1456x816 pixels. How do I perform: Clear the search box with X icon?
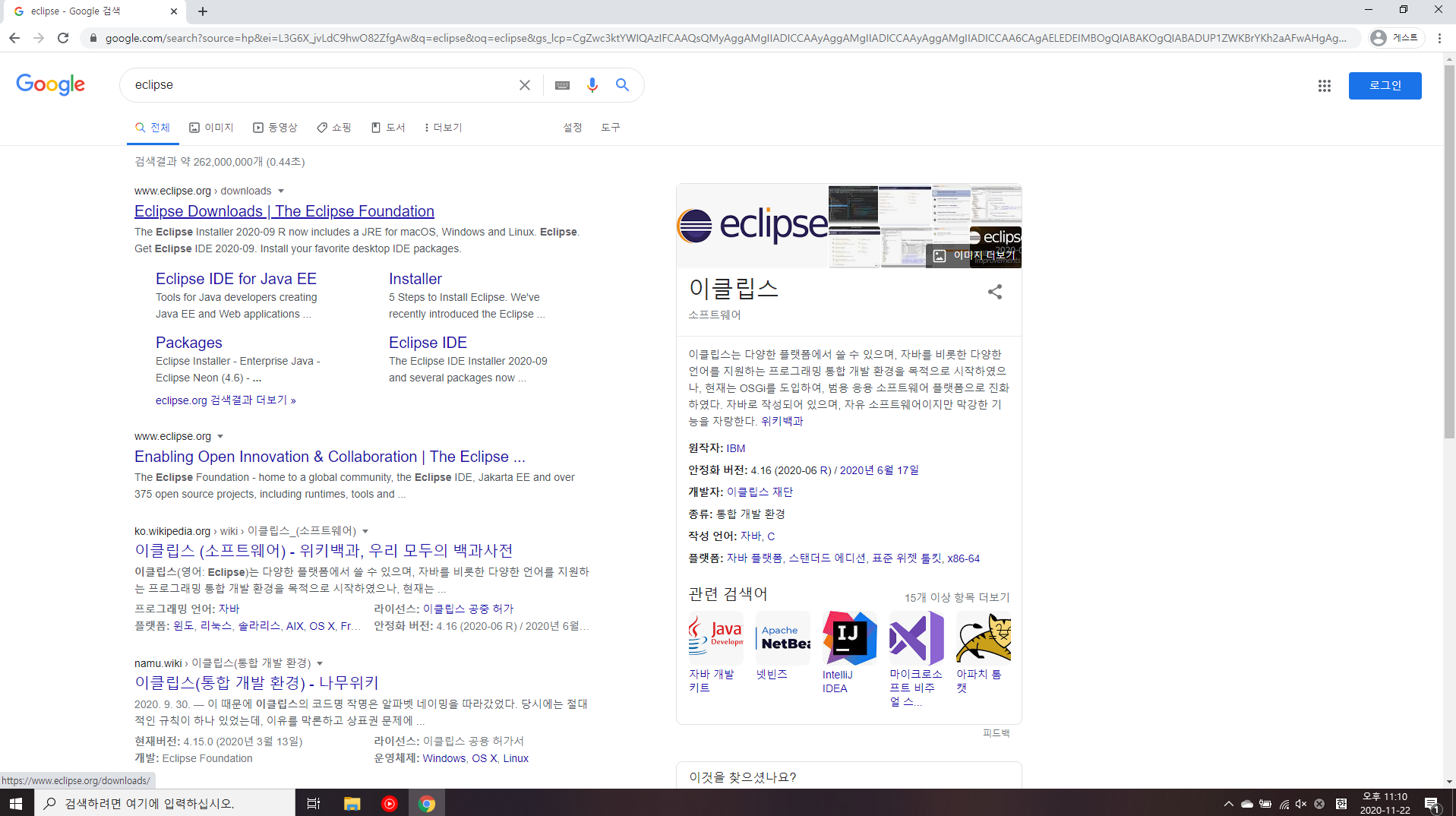524,85
